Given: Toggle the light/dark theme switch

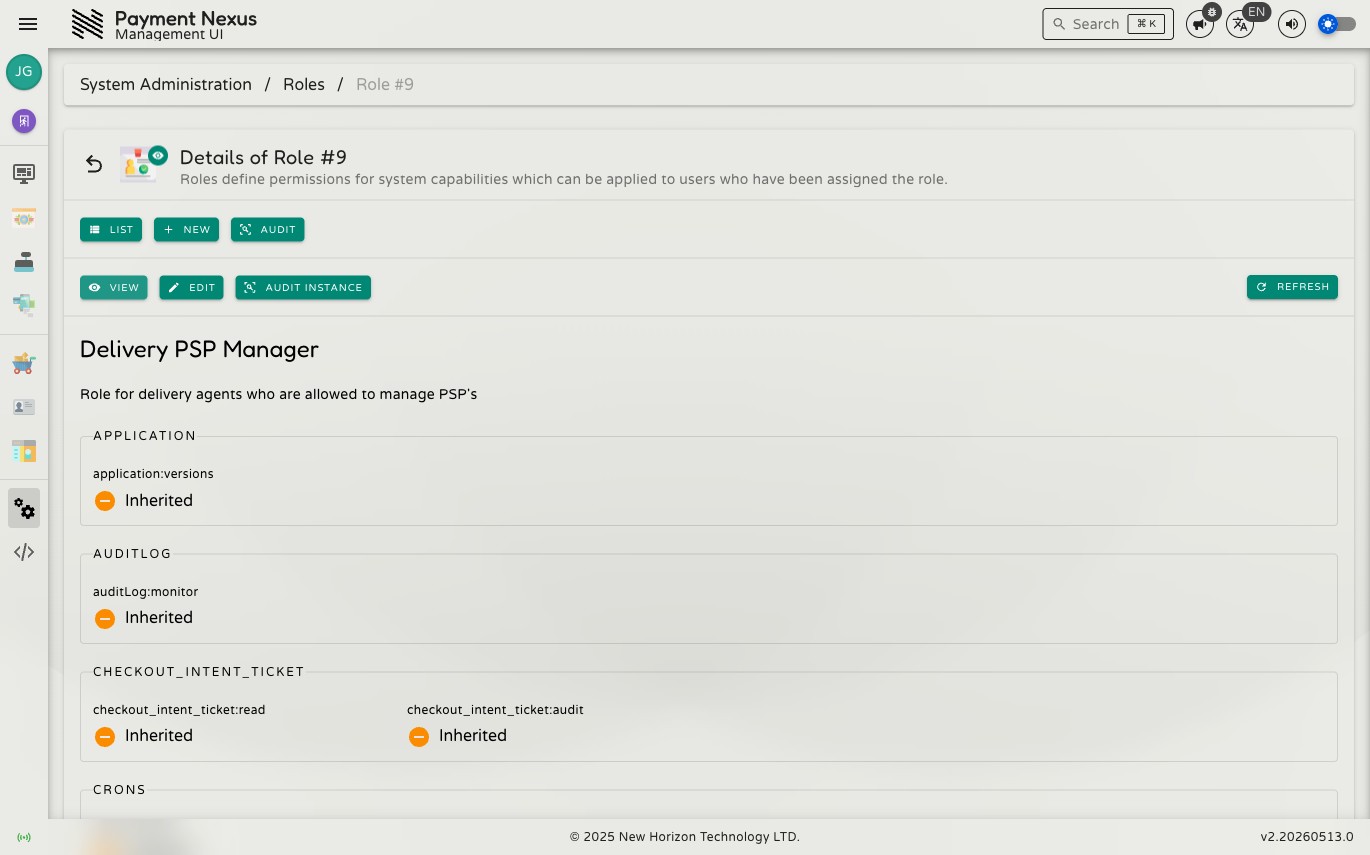Looking at the screenshot, I should (1337, 24).
